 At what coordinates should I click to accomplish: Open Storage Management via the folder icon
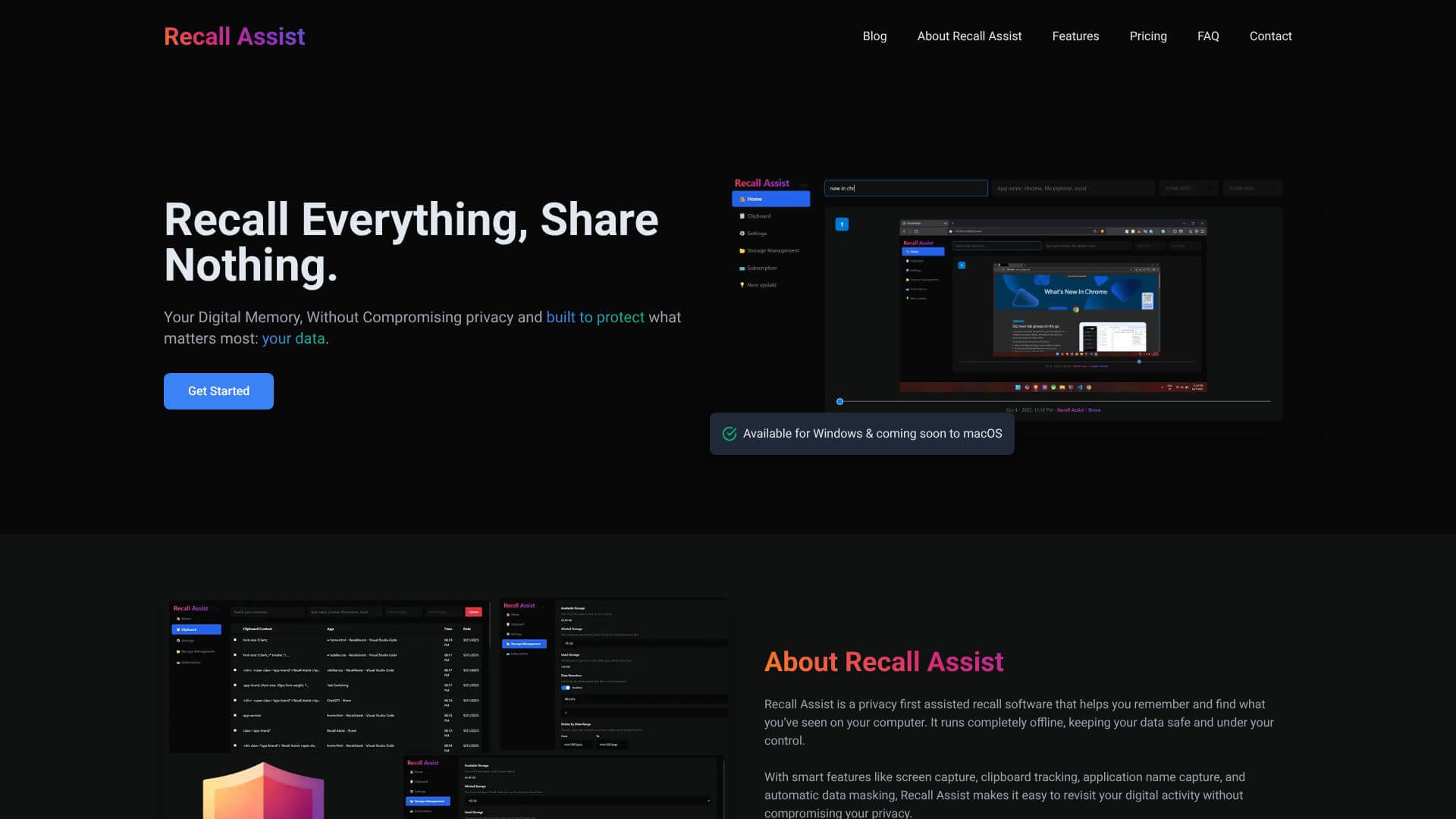[742, 250]
